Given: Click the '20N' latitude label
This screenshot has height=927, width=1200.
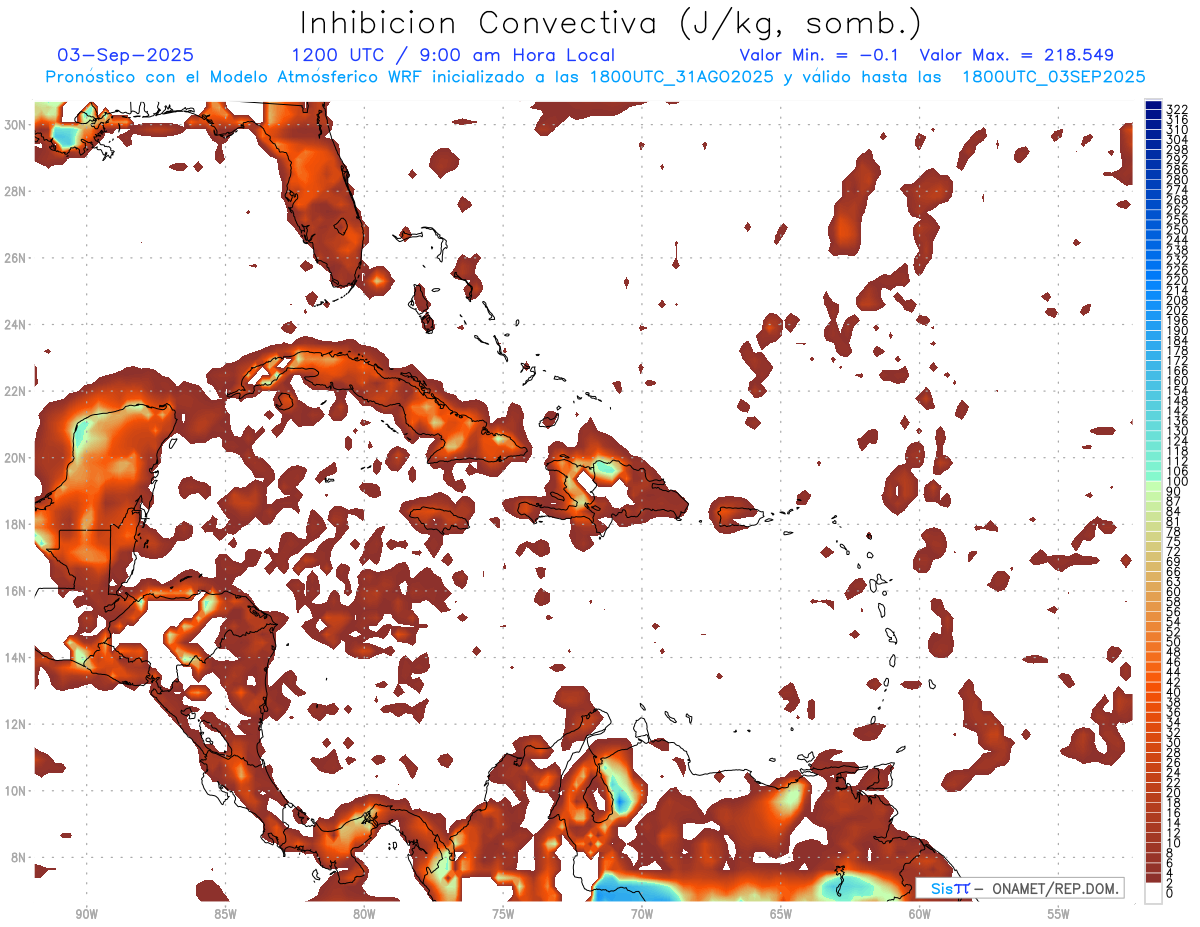Looking at the screenshot, I should click(17, 458).
